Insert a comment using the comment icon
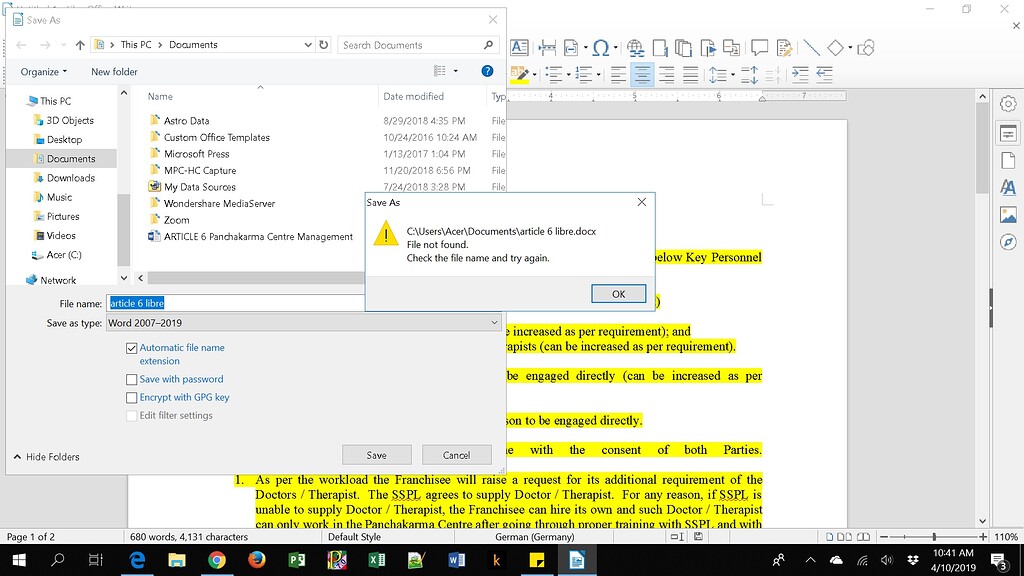 point(759,47)
